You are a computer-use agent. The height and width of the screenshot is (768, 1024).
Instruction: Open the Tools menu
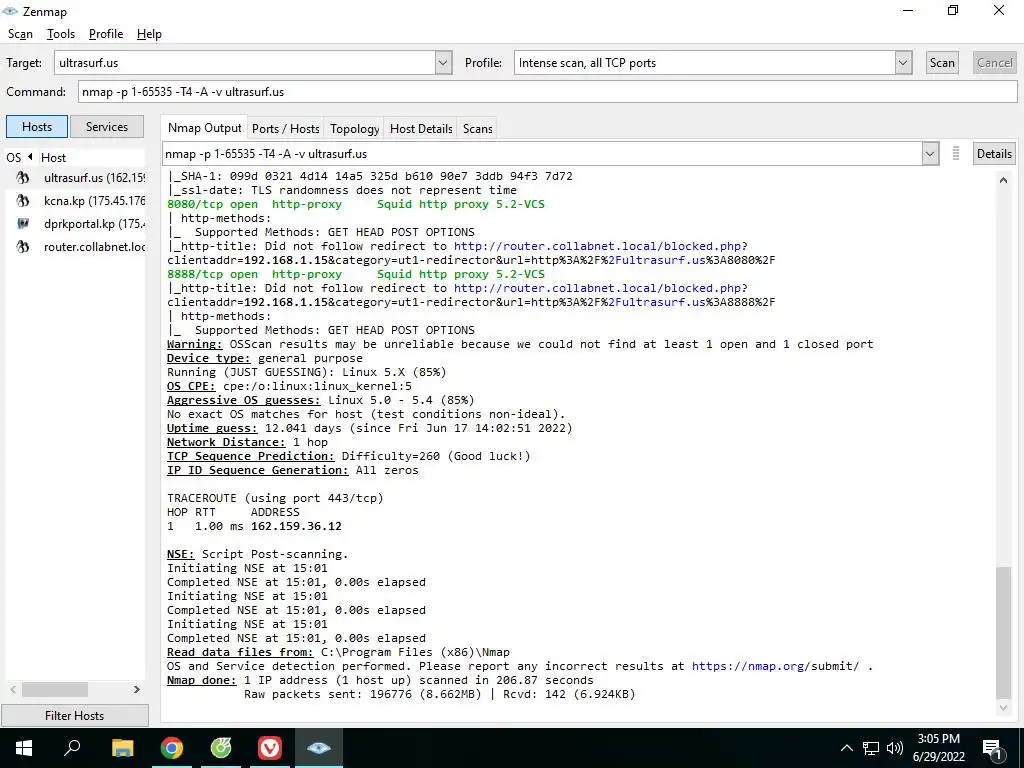61,34
